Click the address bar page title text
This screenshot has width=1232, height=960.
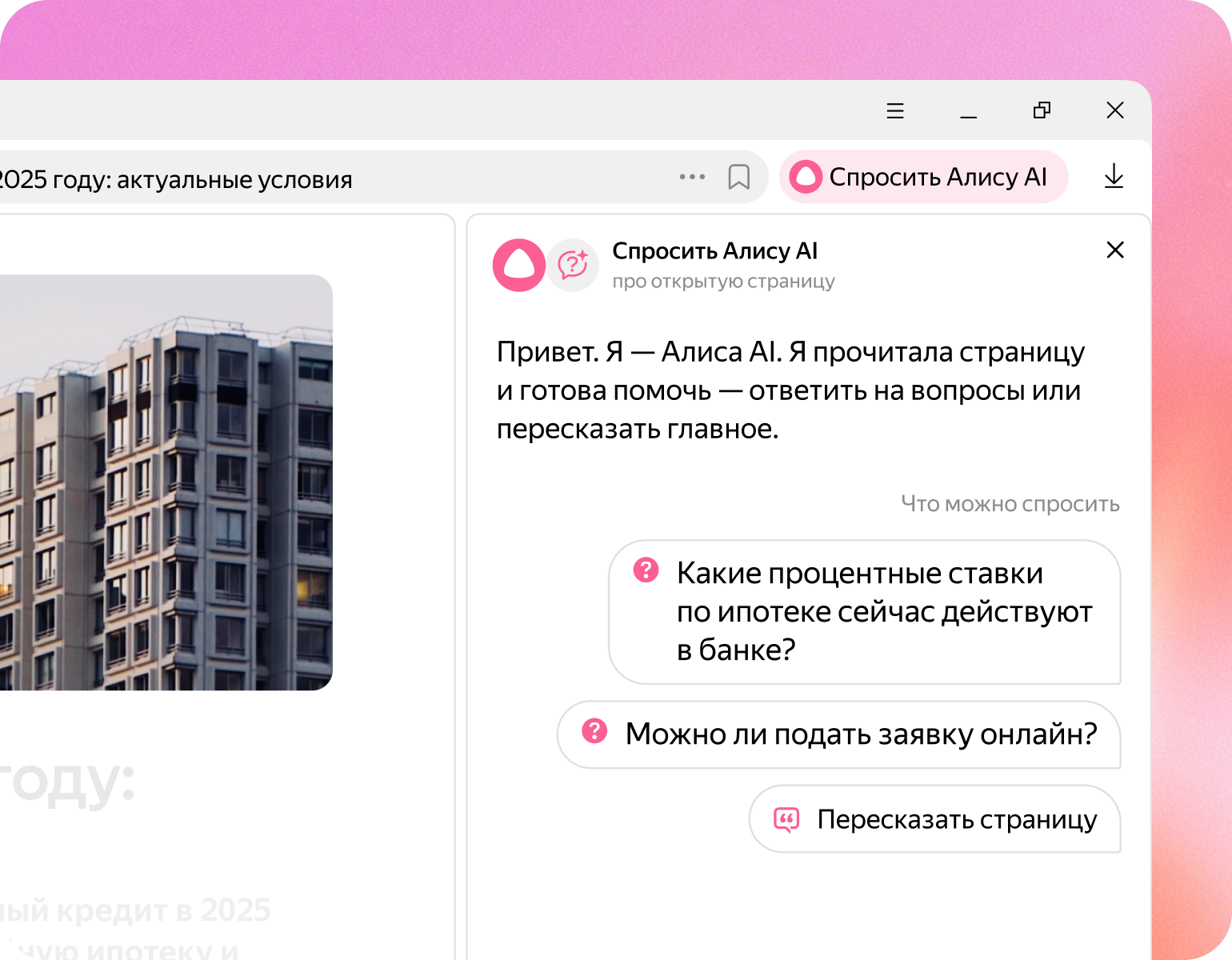click(174, 179)
